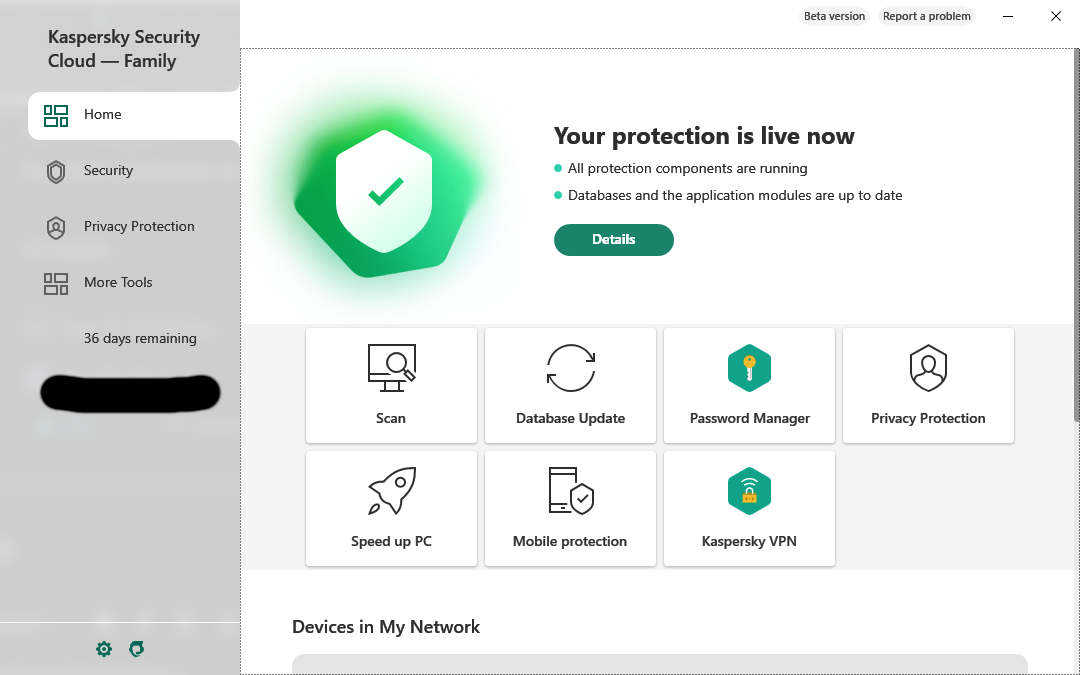Go to Privacy Protection in the sidebar
The width and height of the screenshot is (1080, 675).
coord(139,227)
